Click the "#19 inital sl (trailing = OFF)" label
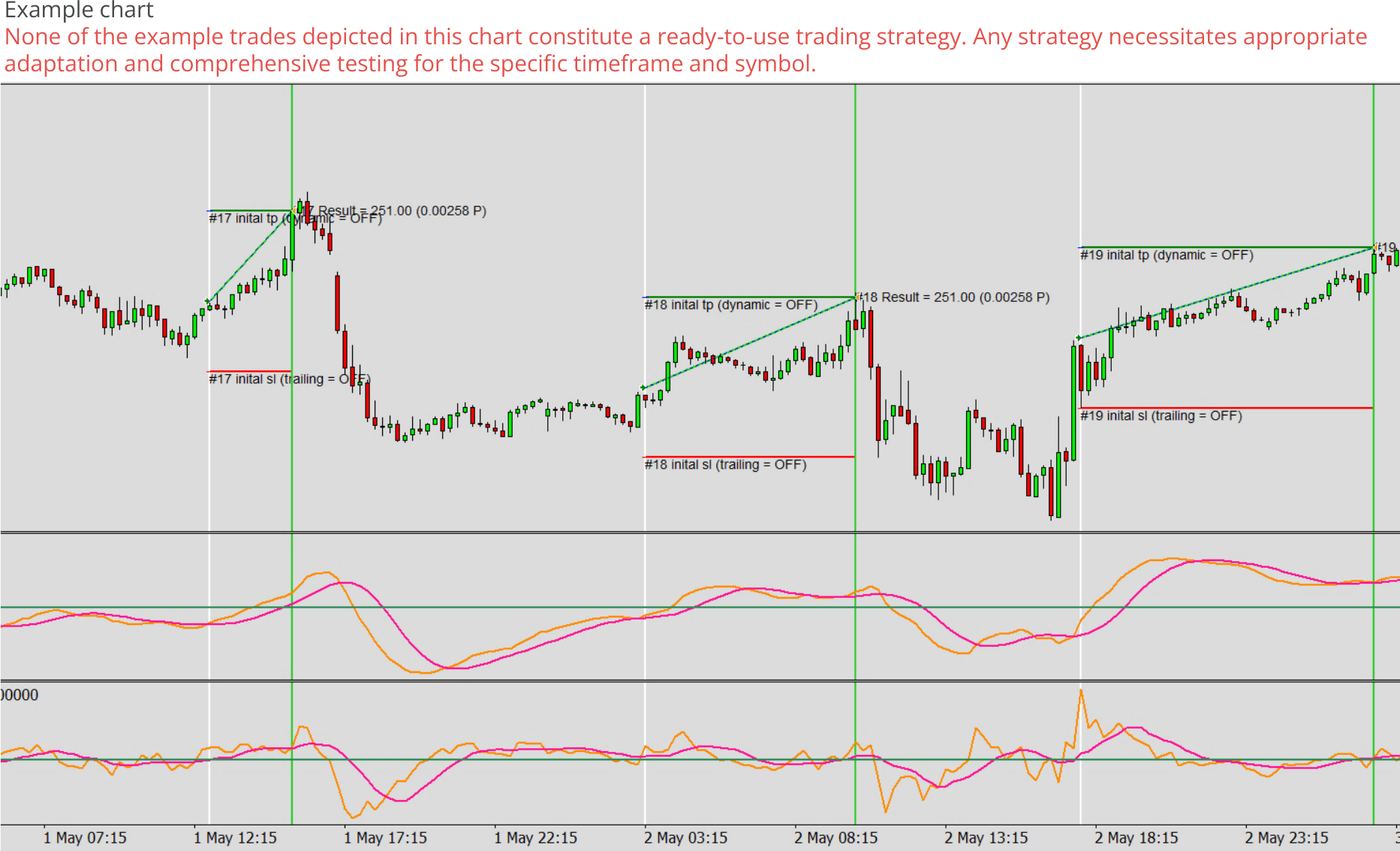Viewport: 1400px width, 851px height. pos(1161,416)
